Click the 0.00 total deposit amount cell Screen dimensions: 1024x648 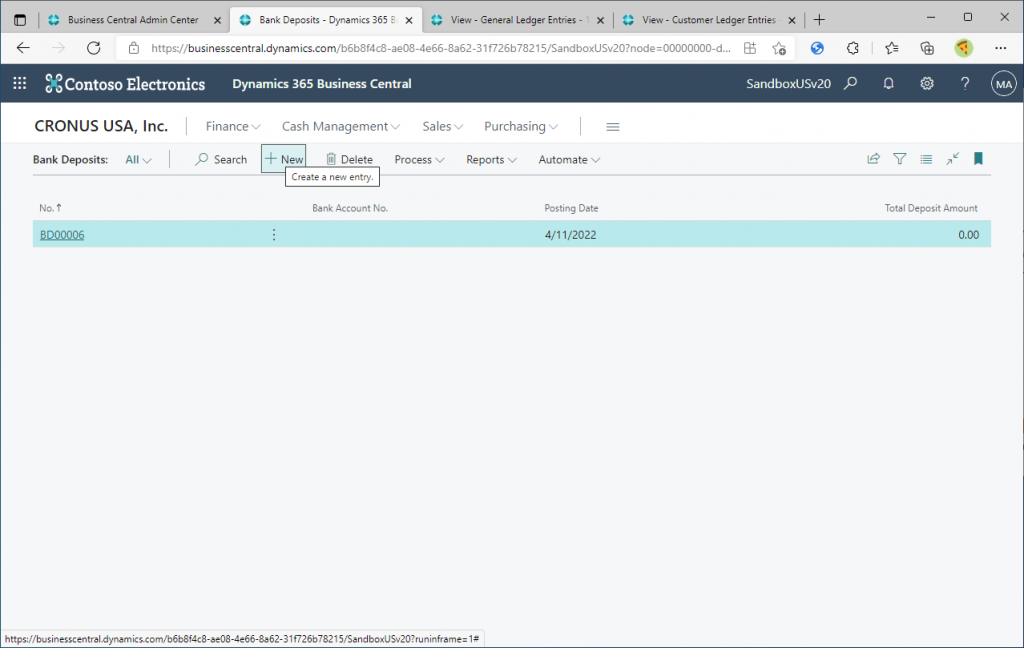point(968,235)
